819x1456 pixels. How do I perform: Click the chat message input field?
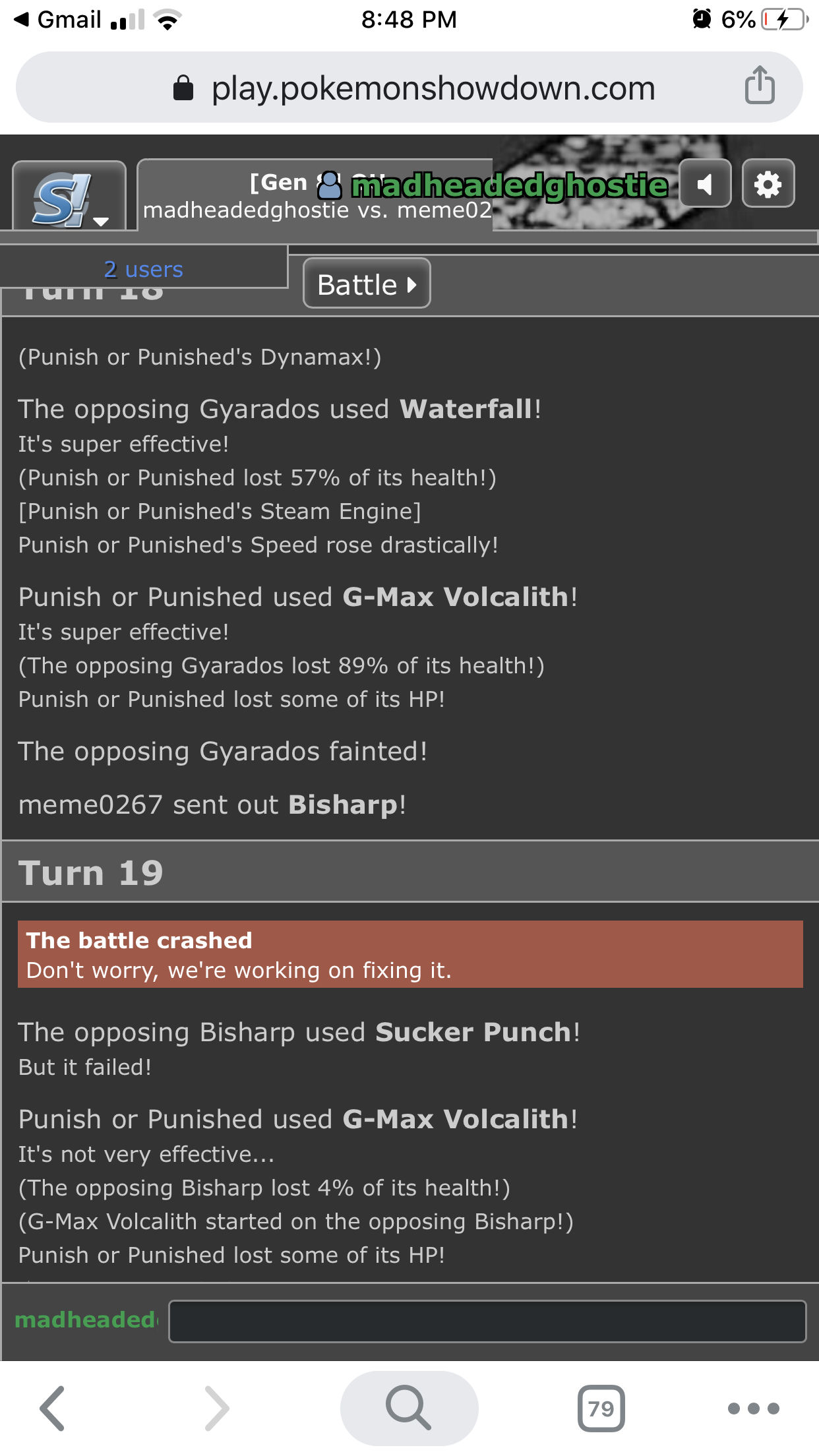(487, 1321)
